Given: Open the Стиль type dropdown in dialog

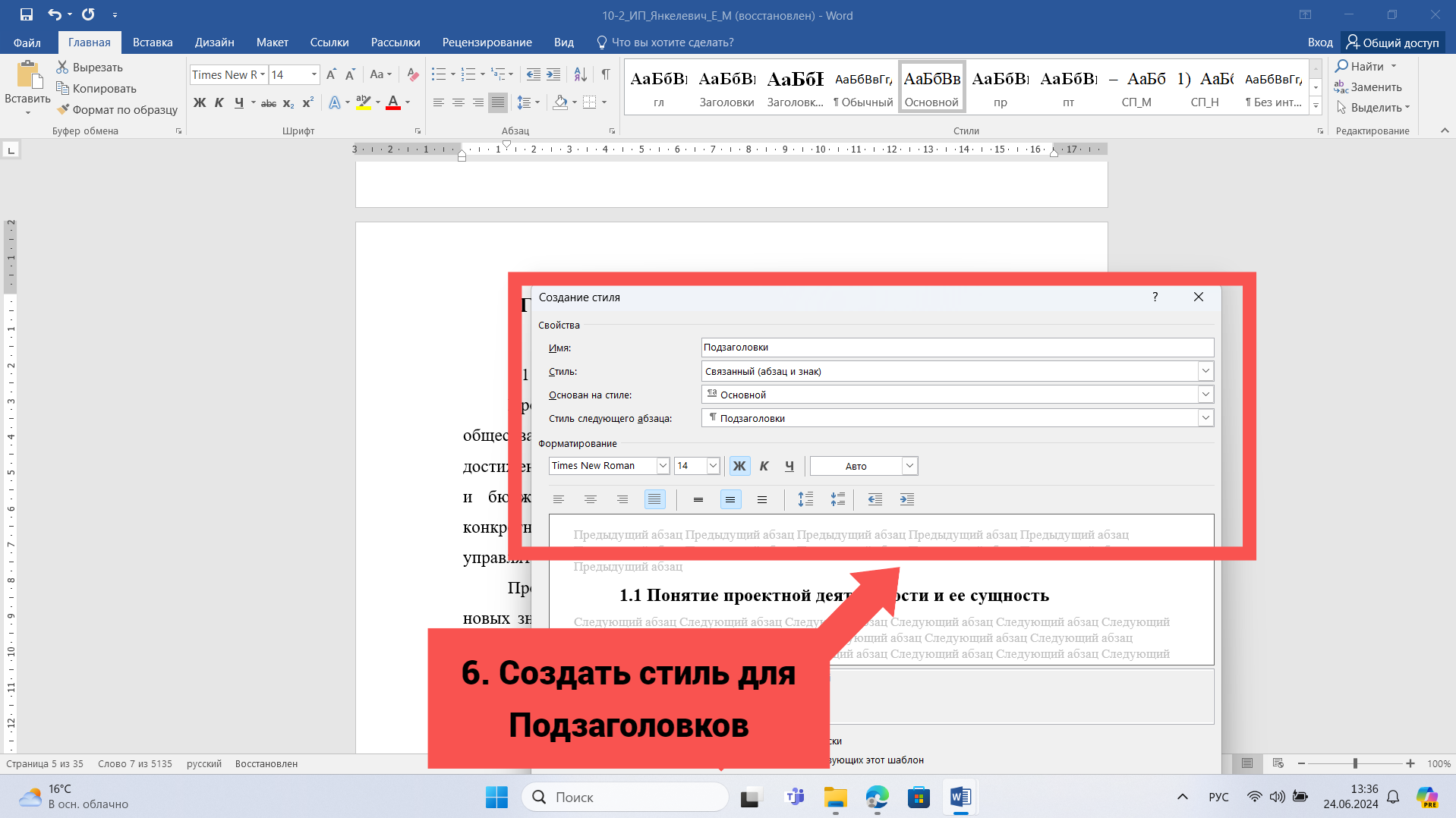Looking at the screenshot, I should point(1205,371).
